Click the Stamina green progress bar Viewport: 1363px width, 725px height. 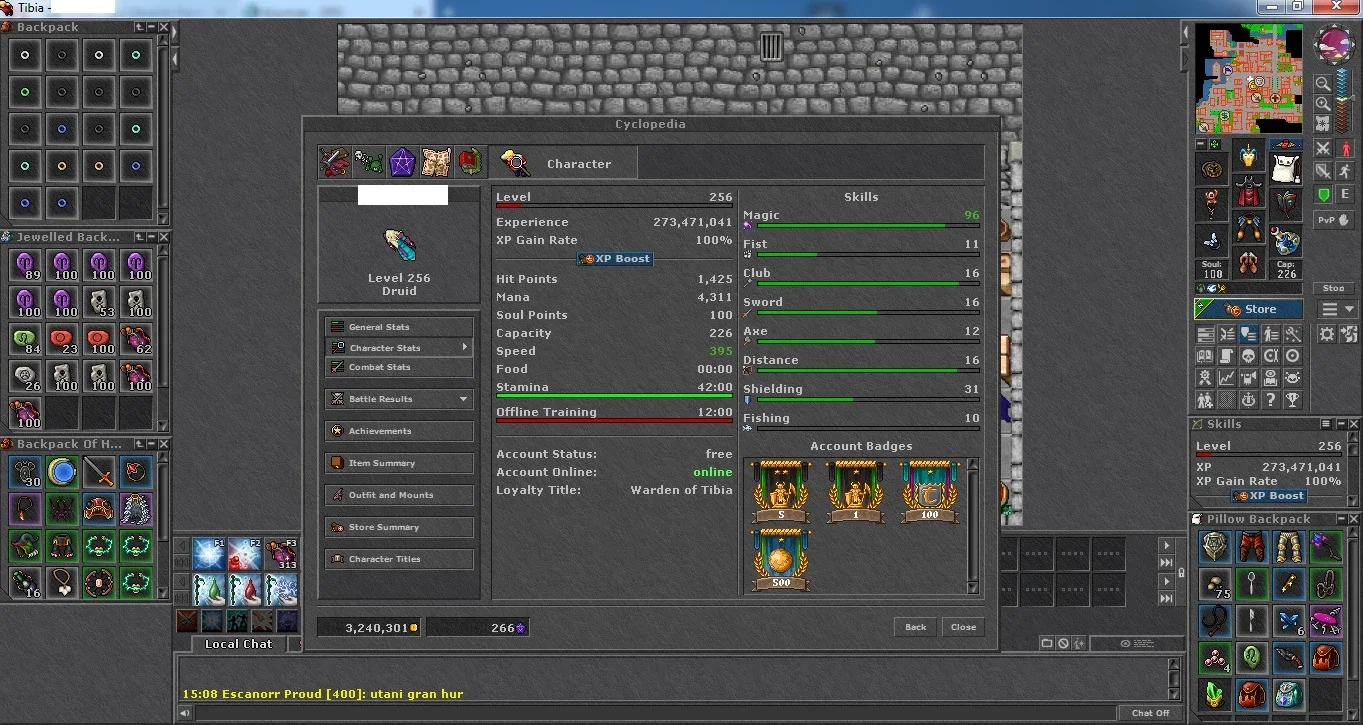[614, 396]
